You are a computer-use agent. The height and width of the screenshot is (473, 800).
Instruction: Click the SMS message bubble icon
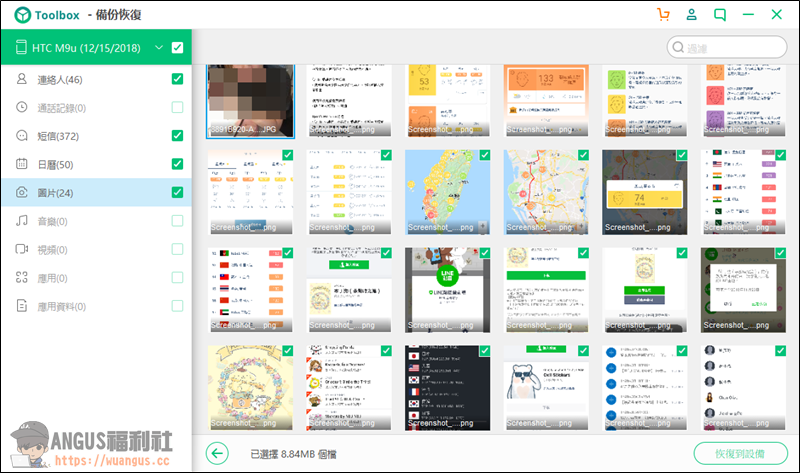pos(21,136)
